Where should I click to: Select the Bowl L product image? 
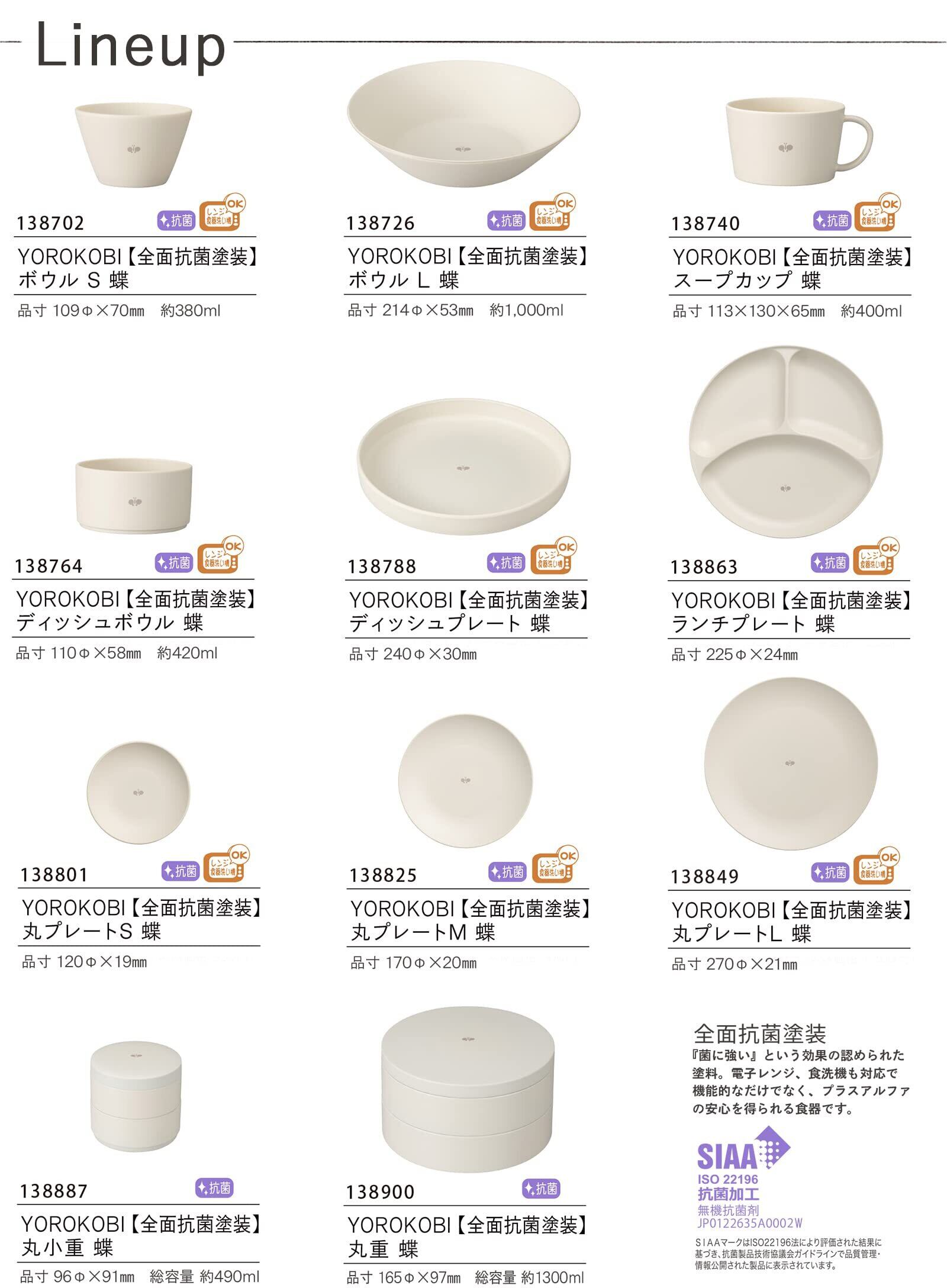coord(463,125)
